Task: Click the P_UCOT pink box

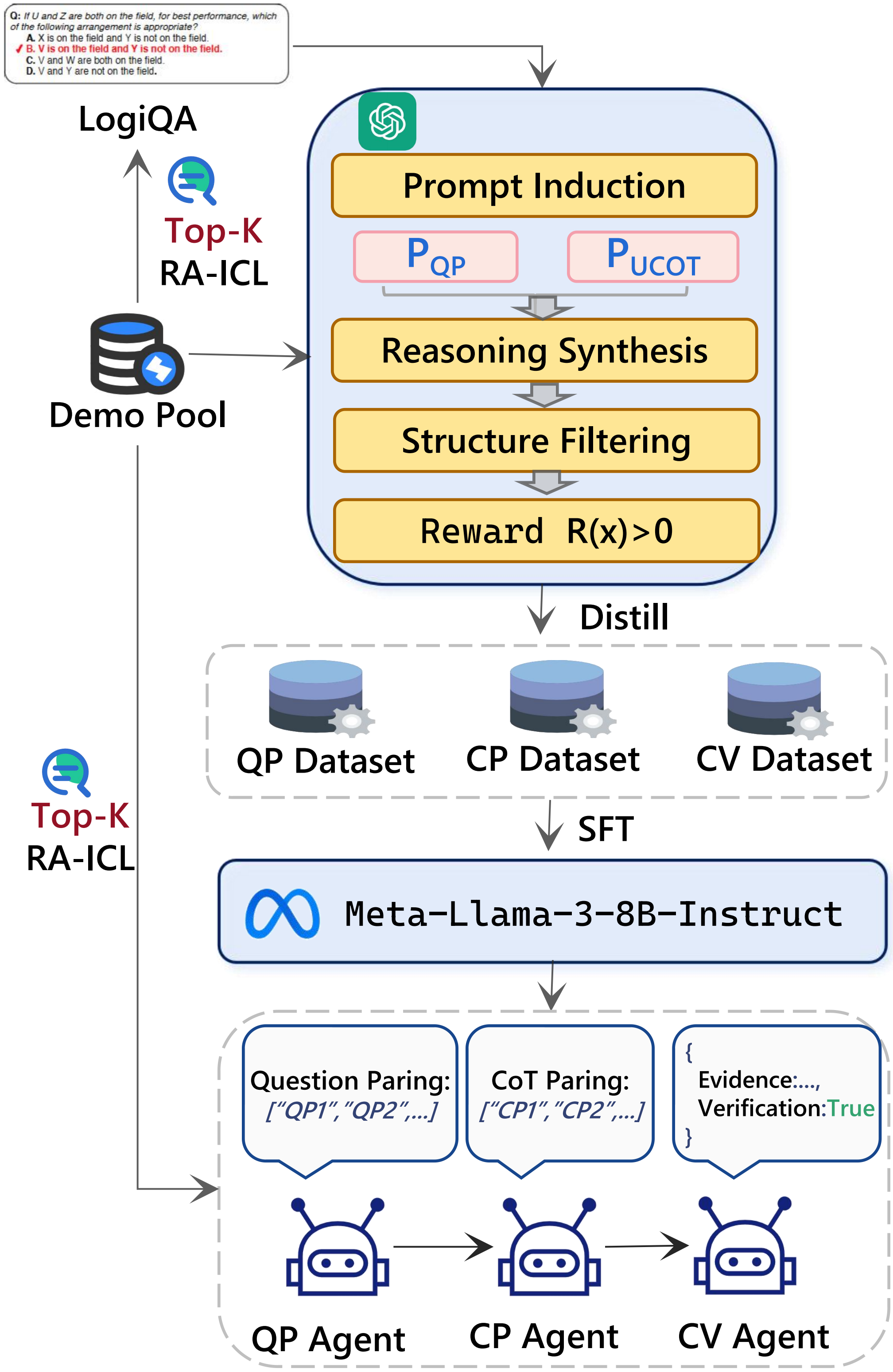Action: coord(652,257)
